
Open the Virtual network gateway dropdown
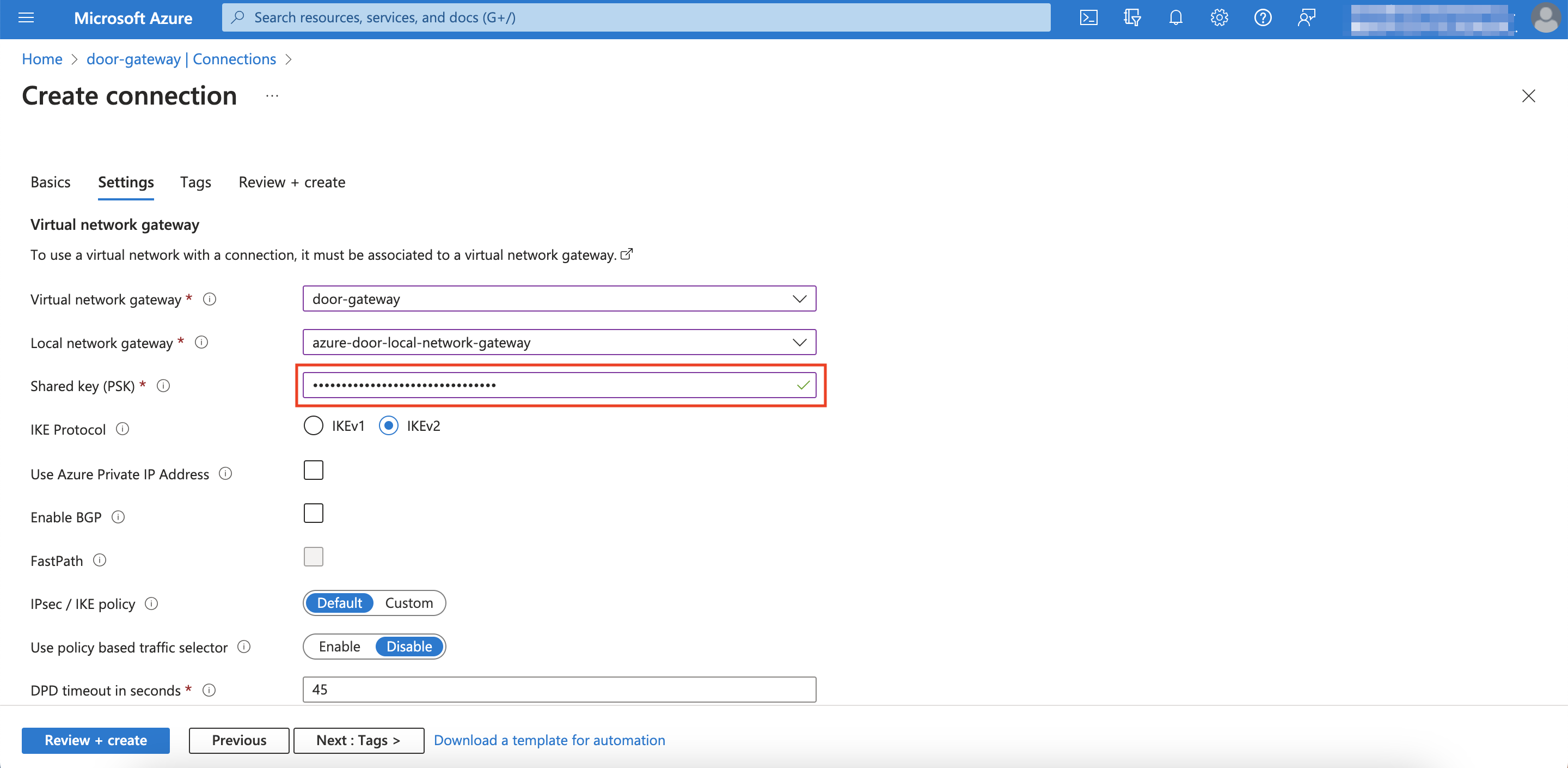(800, 298)
